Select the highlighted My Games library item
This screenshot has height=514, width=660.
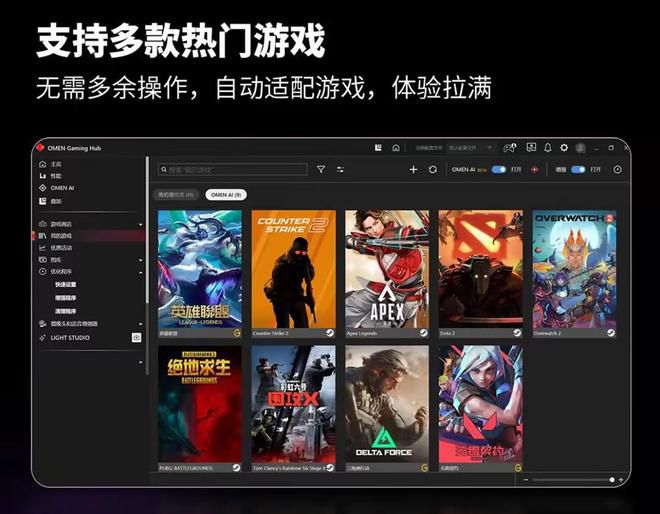[x=89, y=236]
